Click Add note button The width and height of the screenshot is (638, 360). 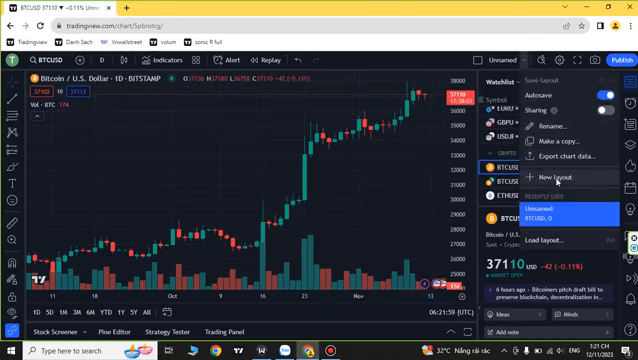[x=549, y=332]
